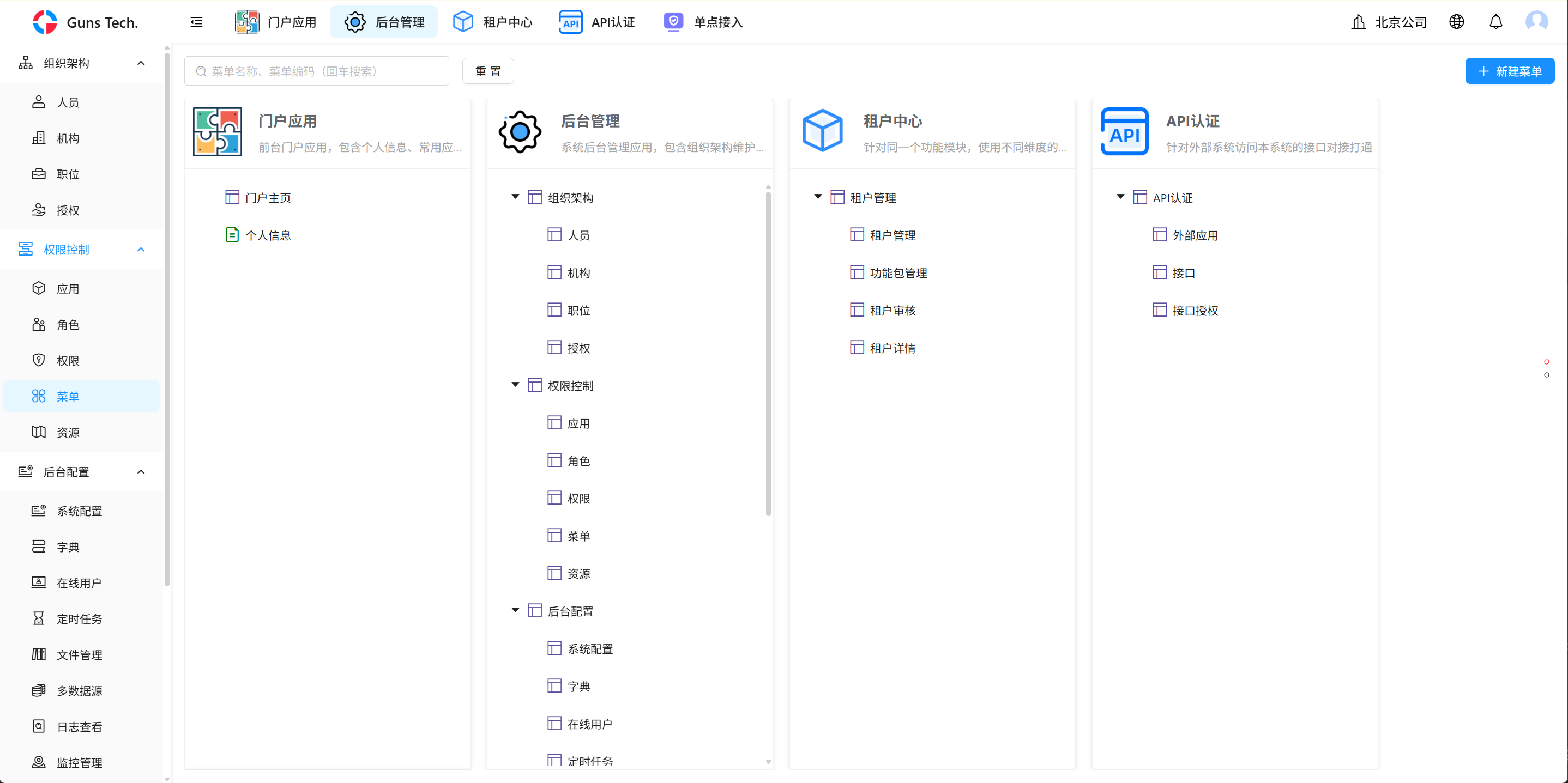Select 接口授权 tree item
This screenshot has height=783, width=1568.
click(1195, 311)
